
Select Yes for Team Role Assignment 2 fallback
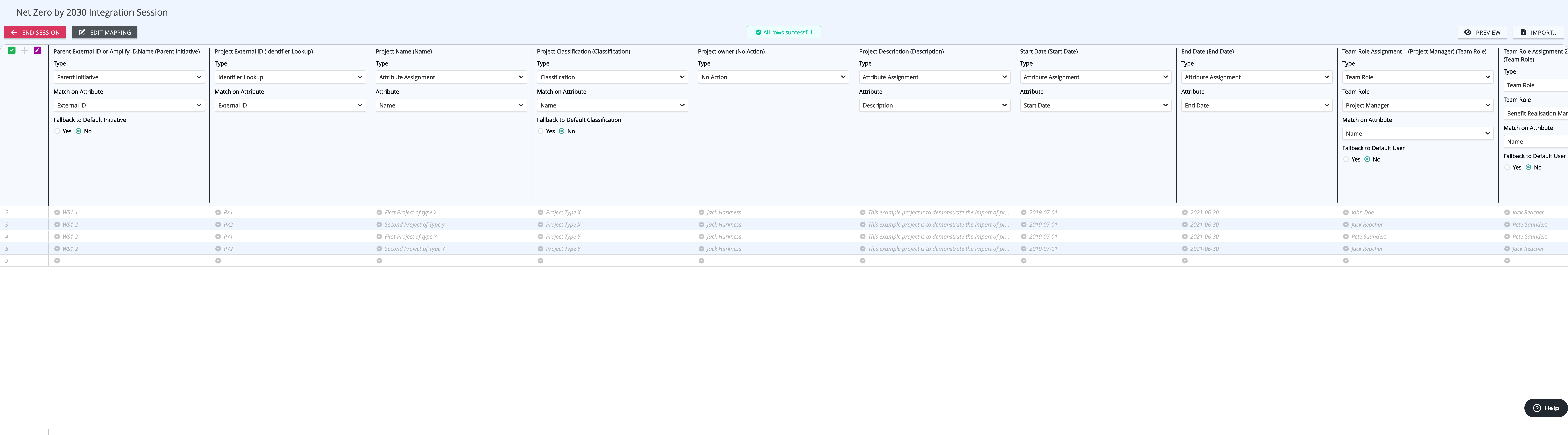pyautogui.click(x=1507, y=167)
